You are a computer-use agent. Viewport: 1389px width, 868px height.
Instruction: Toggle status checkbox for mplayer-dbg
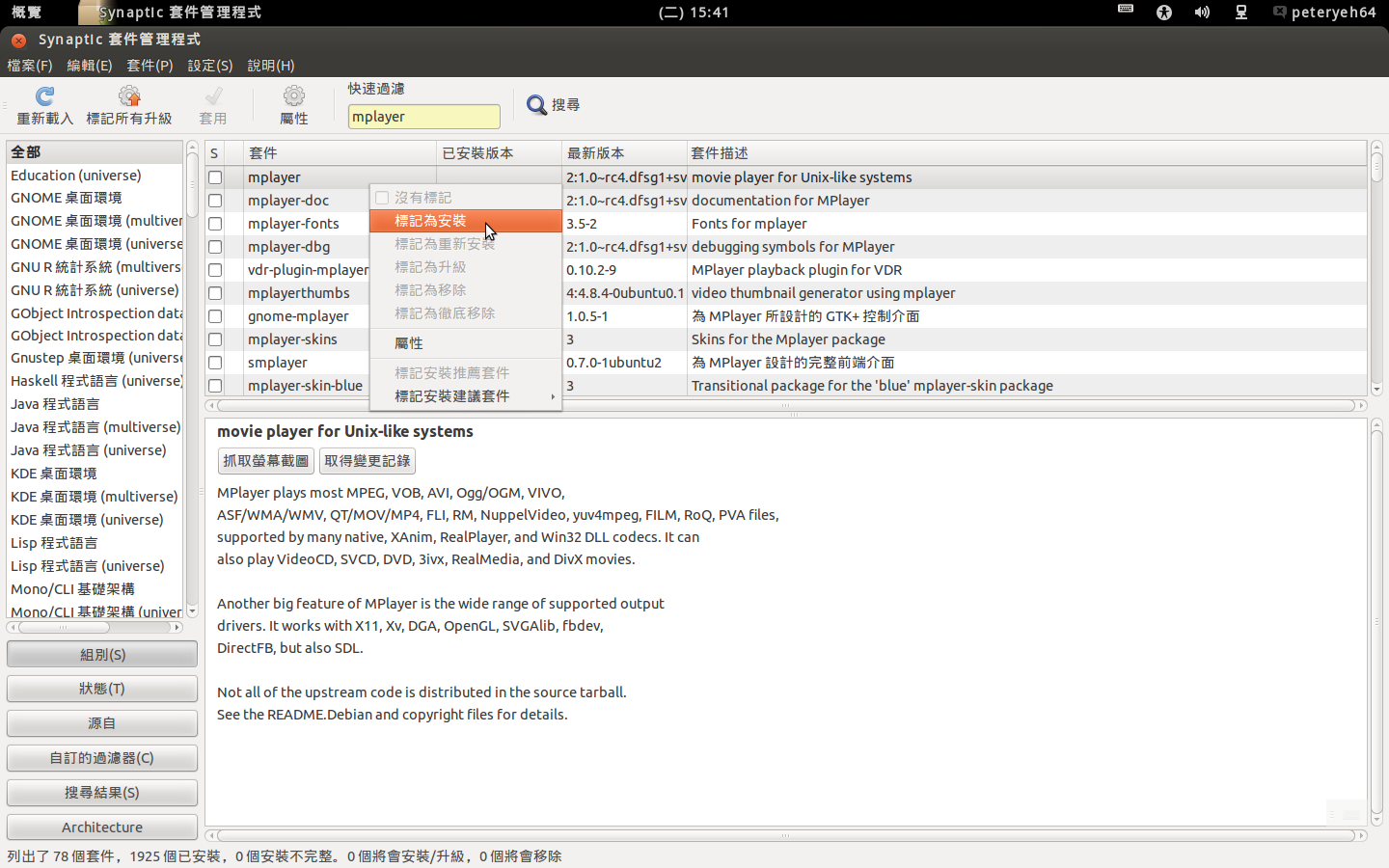[215, 247]
